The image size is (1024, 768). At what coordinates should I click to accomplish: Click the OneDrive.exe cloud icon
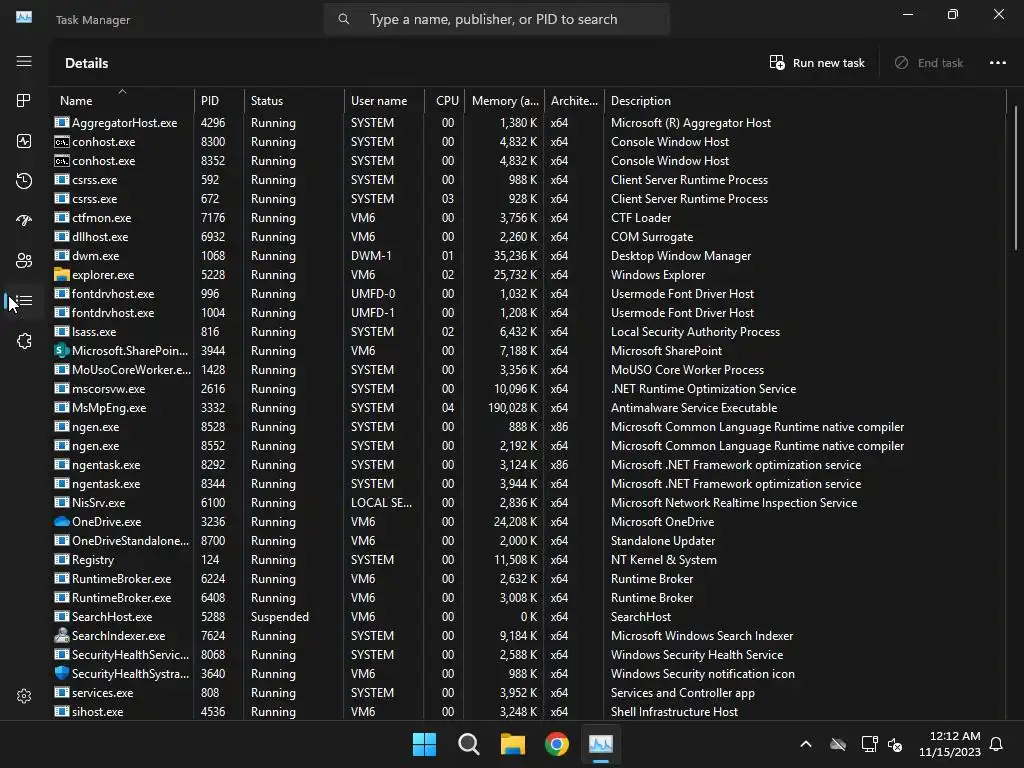click(61, 521)
